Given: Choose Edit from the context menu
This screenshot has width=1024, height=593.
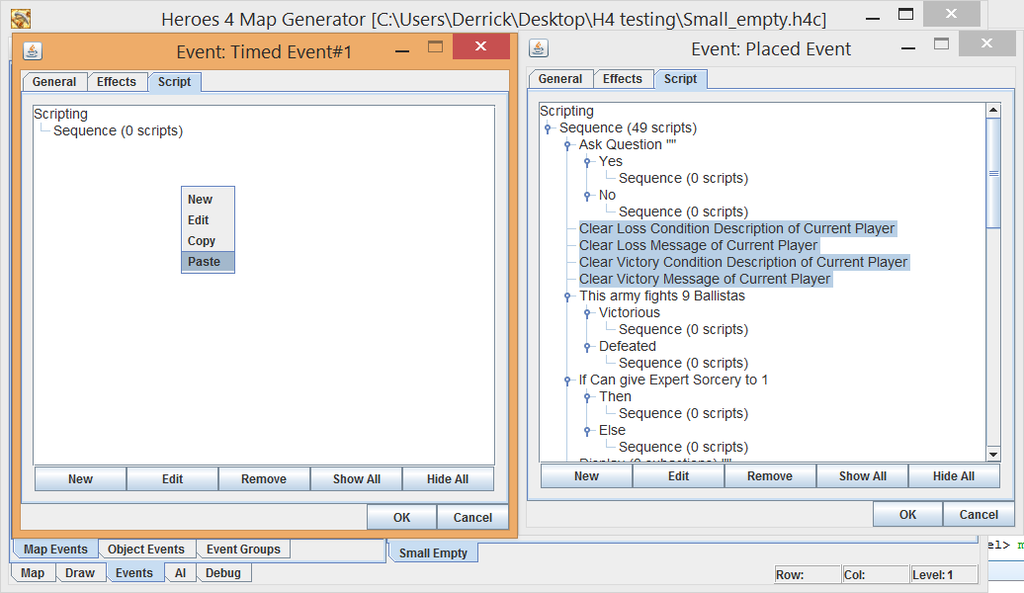Looking at the screenshot, I should pos(208,220).
